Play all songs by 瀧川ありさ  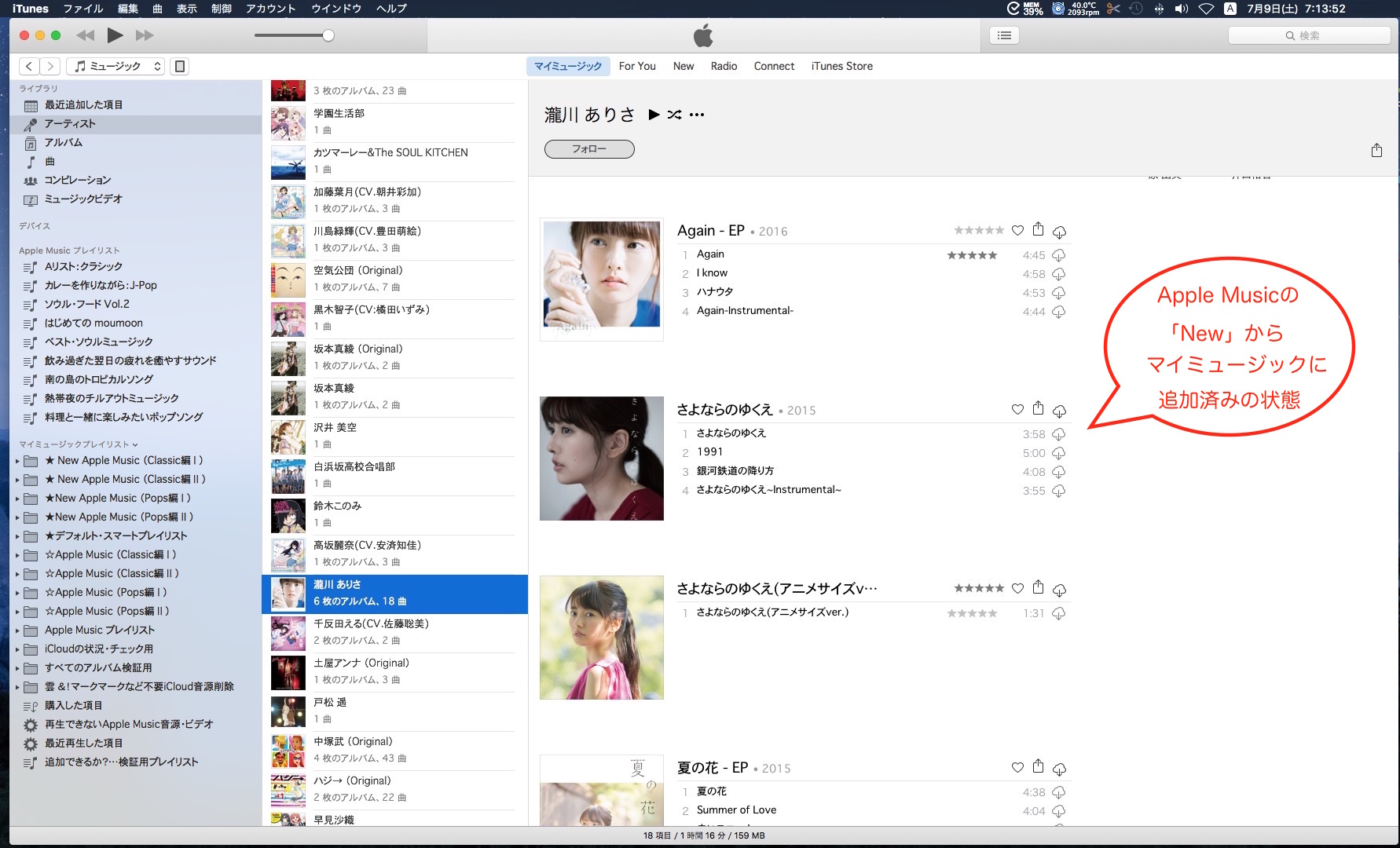(654, 115)
